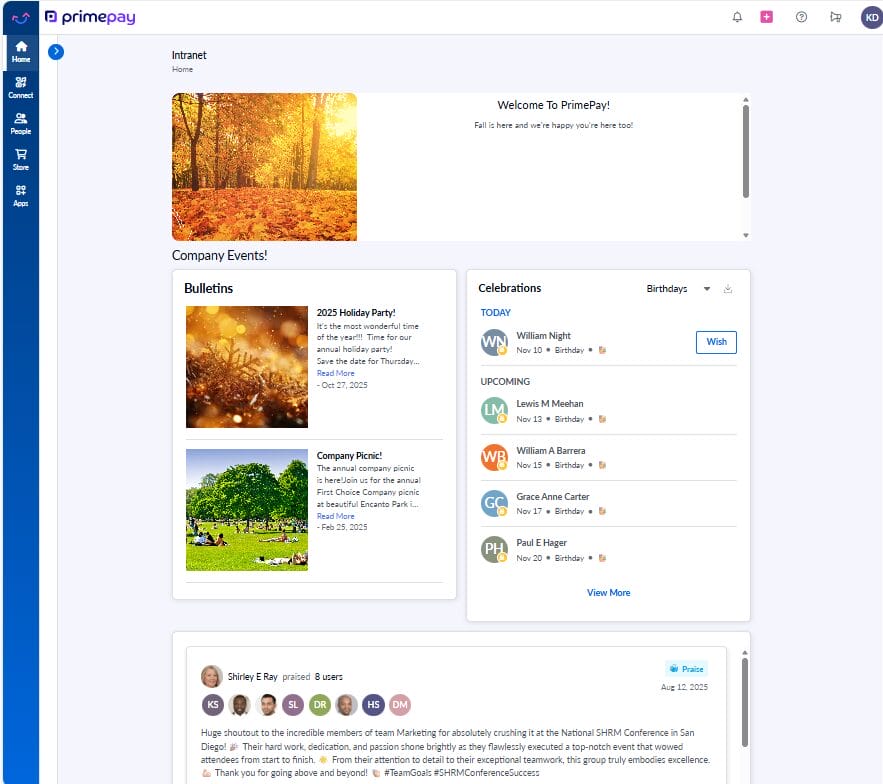883x784 pixels.
Task: Open the help question mark icon
Action: 800,17
